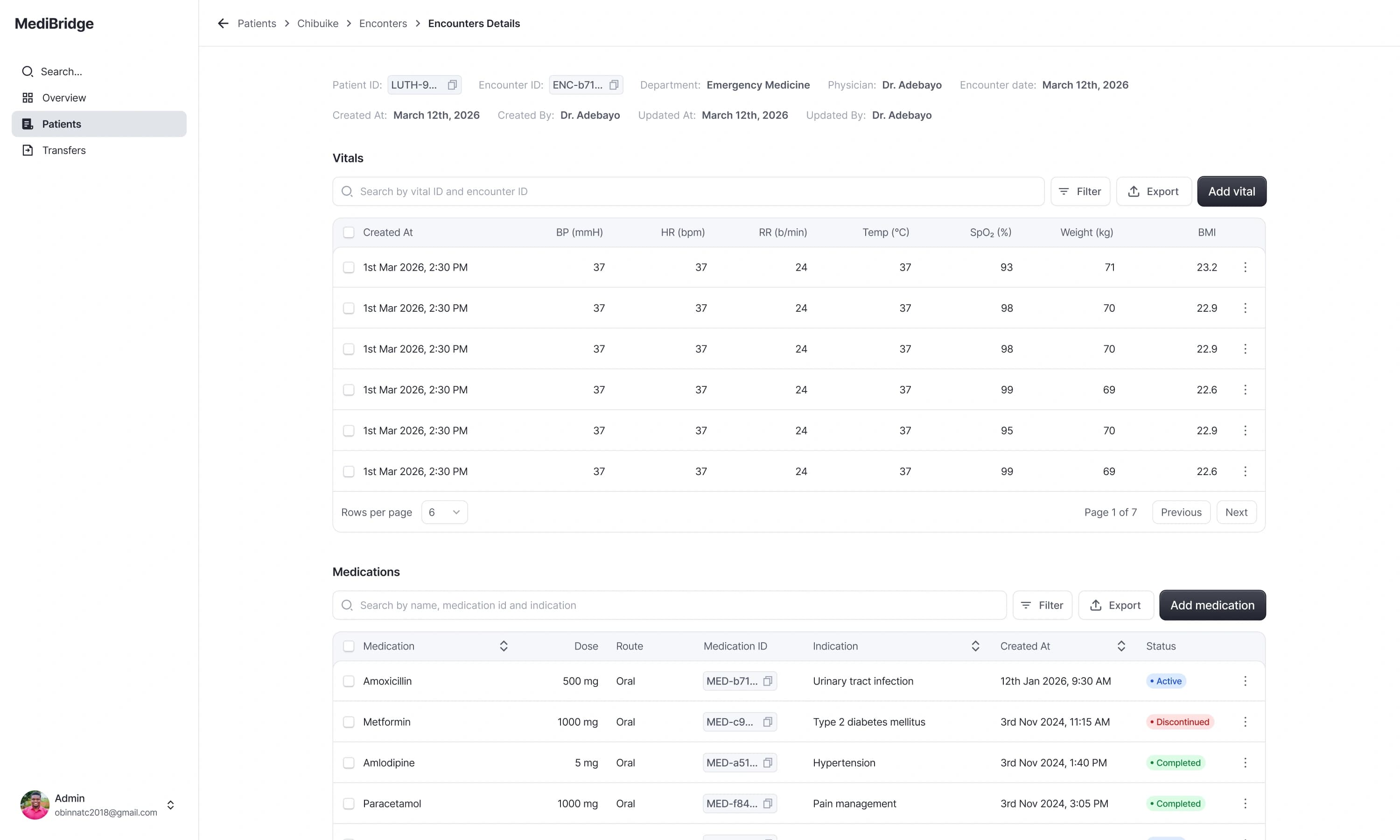Sort medications by Created At column
Viewport: 1400px width, 840px height.
[1121, 646]
